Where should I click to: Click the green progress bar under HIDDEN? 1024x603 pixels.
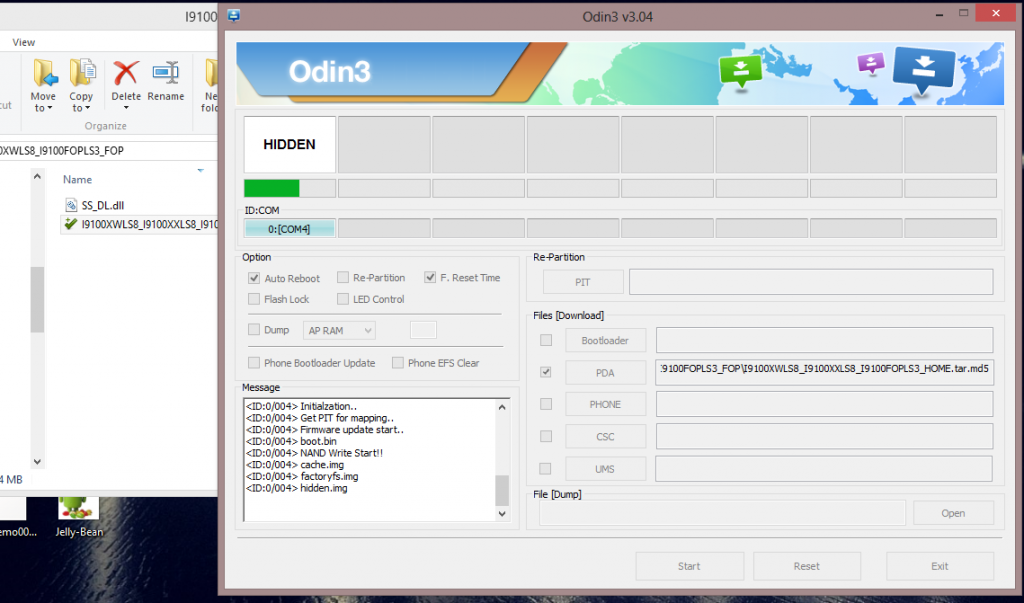click(x=270, y=188)
